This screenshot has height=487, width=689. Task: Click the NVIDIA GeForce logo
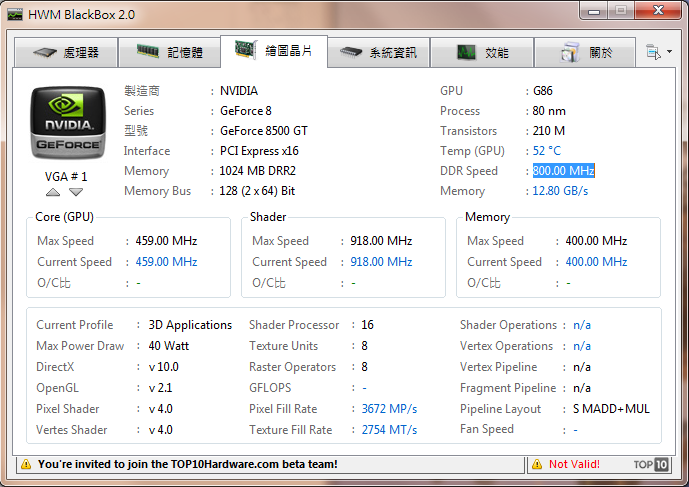68,123
